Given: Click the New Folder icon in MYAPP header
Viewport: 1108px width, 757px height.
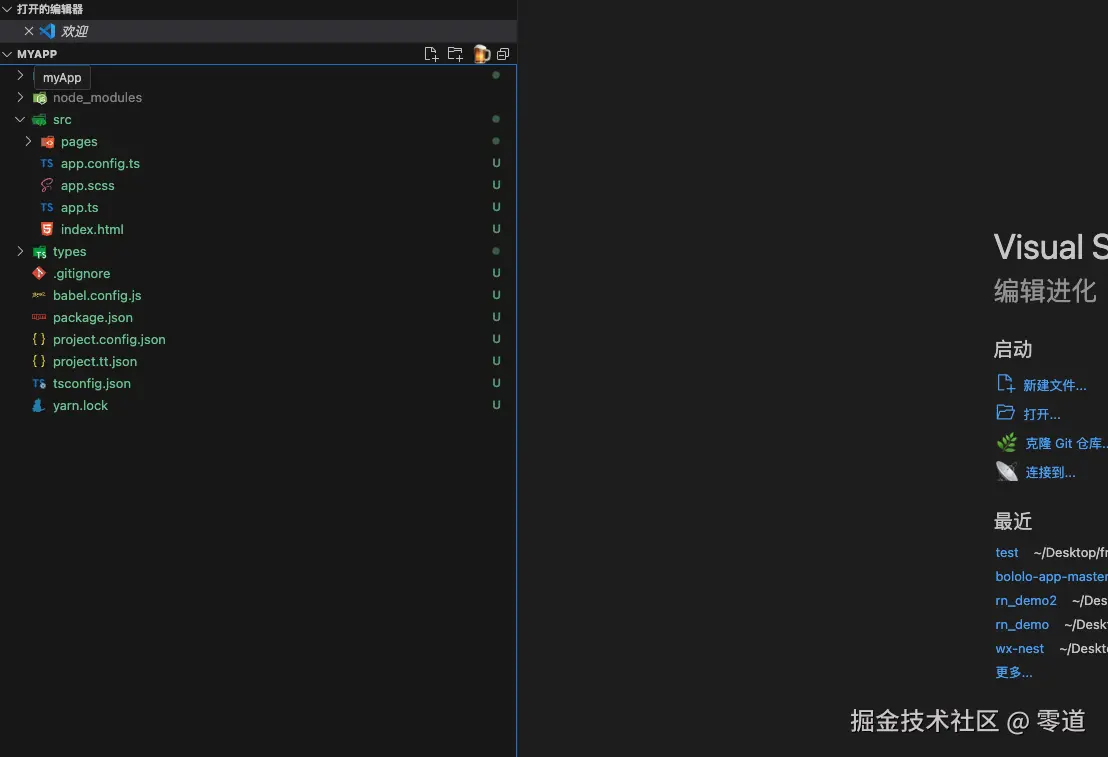Looking at the screenshot, I should click(x=455, y=54).
